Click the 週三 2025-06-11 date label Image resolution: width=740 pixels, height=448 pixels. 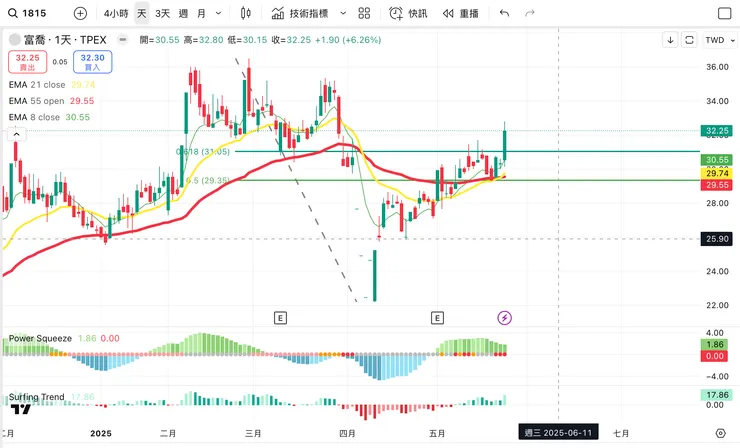(558, 433)
